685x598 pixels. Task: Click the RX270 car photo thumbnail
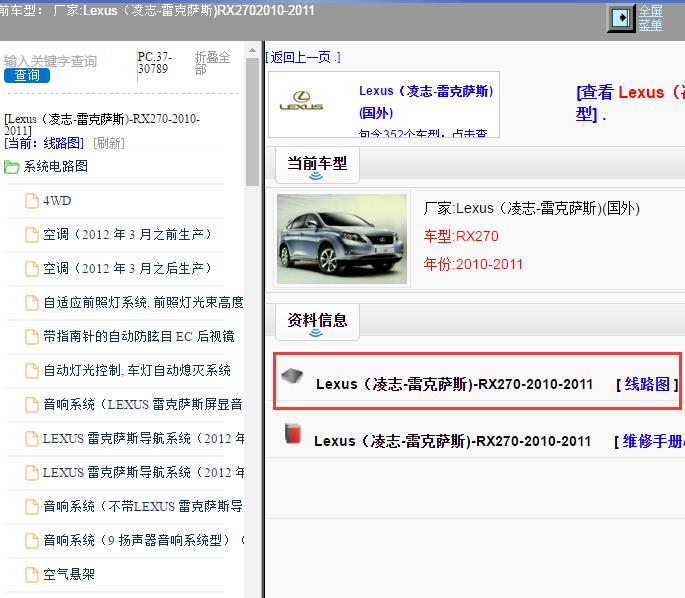[x=342, y=239]
